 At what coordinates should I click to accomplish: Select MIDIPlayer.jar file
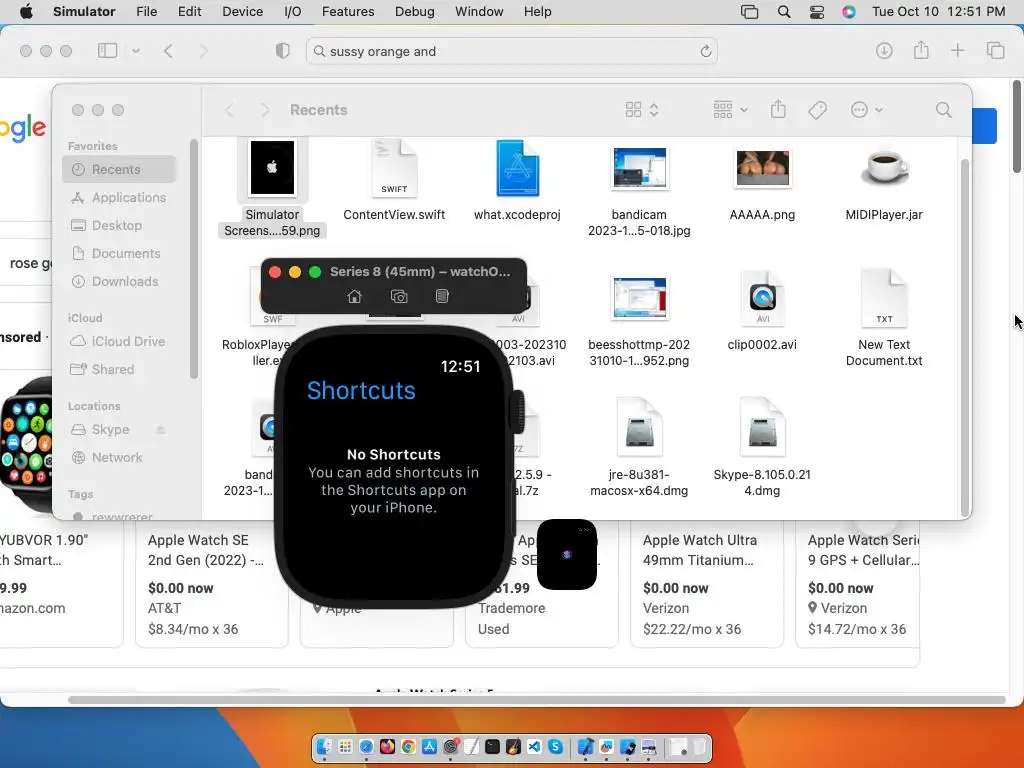(884, 183)
